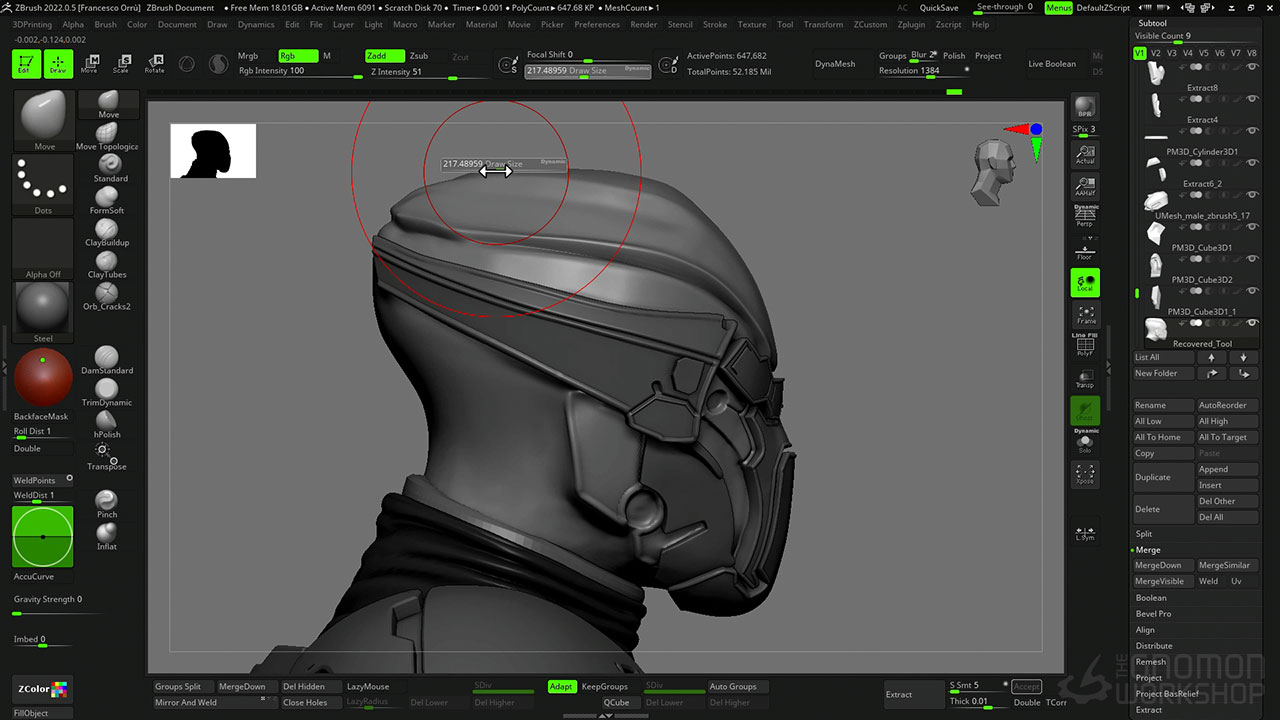Expand the Boolean section in Subtool

(x=1151, y=598)
